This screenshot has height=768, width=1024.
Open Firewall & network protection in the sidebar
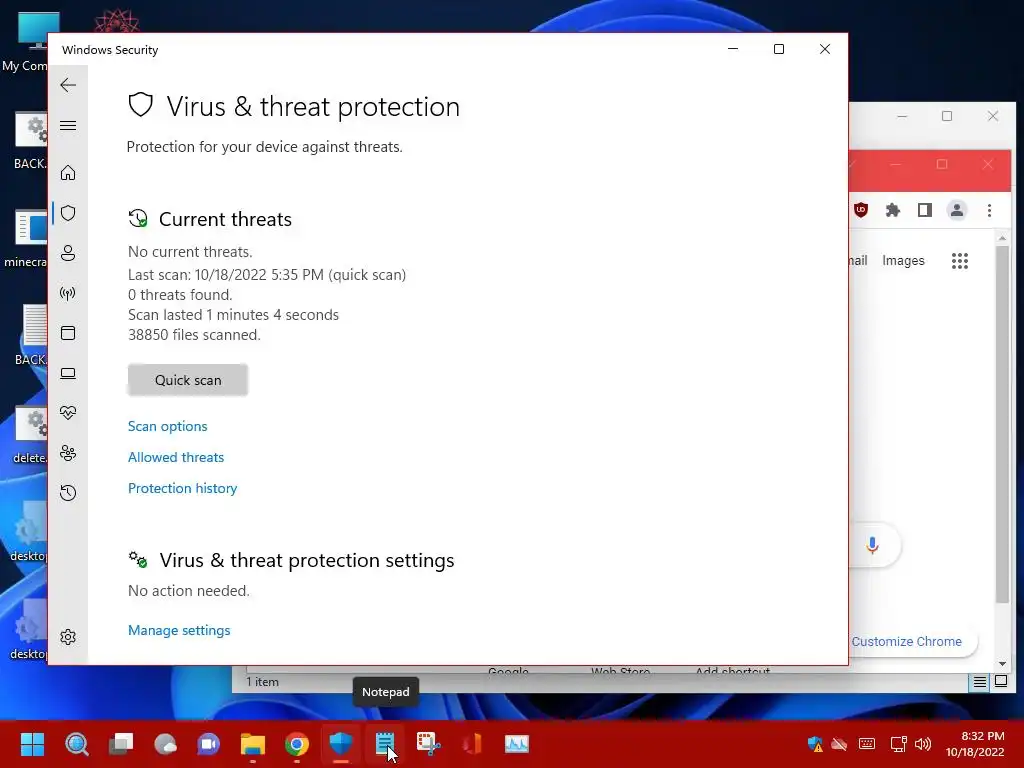coord(68,293)
